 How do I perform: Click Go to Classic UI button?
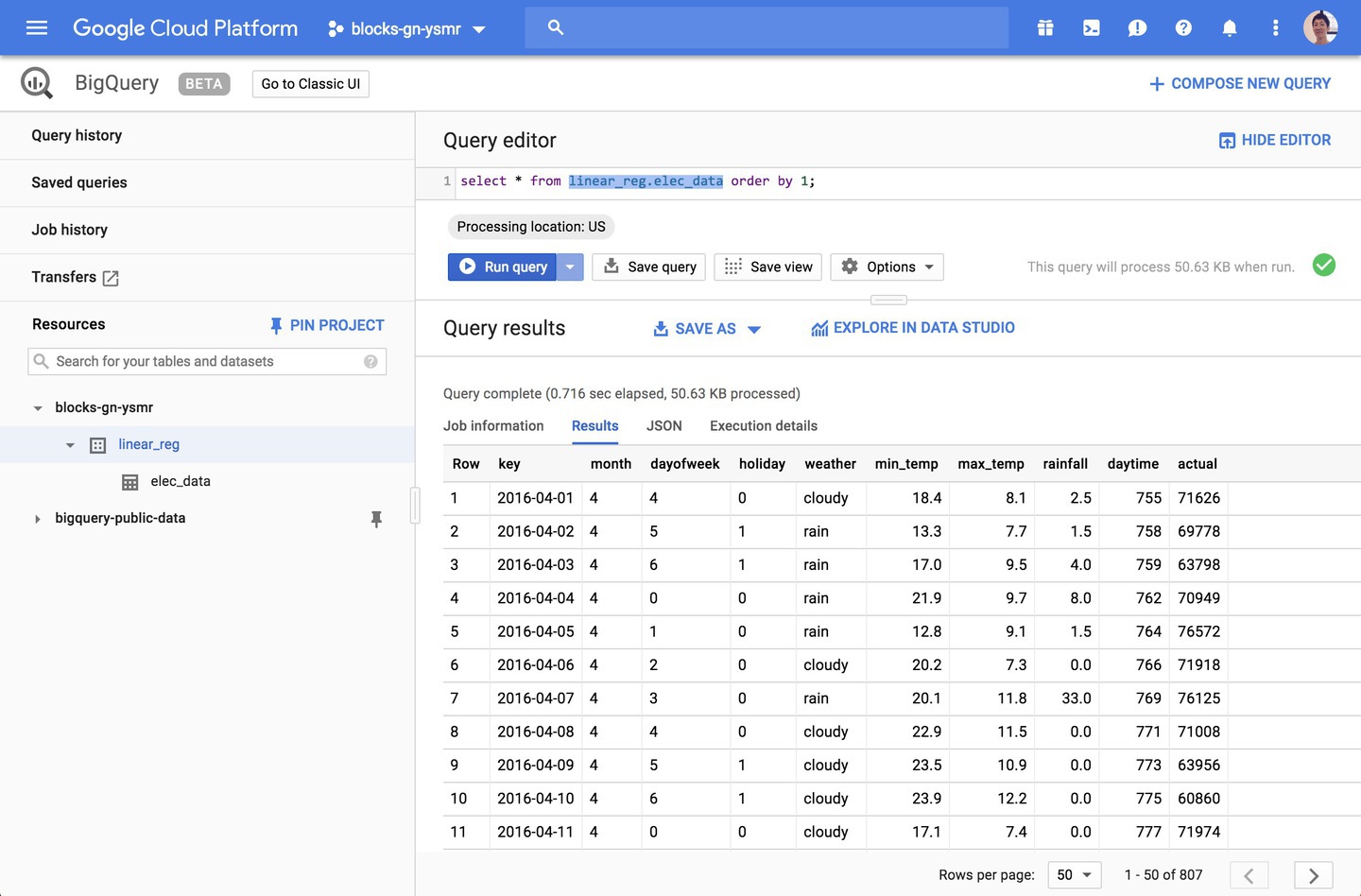[x=311, y=84]
